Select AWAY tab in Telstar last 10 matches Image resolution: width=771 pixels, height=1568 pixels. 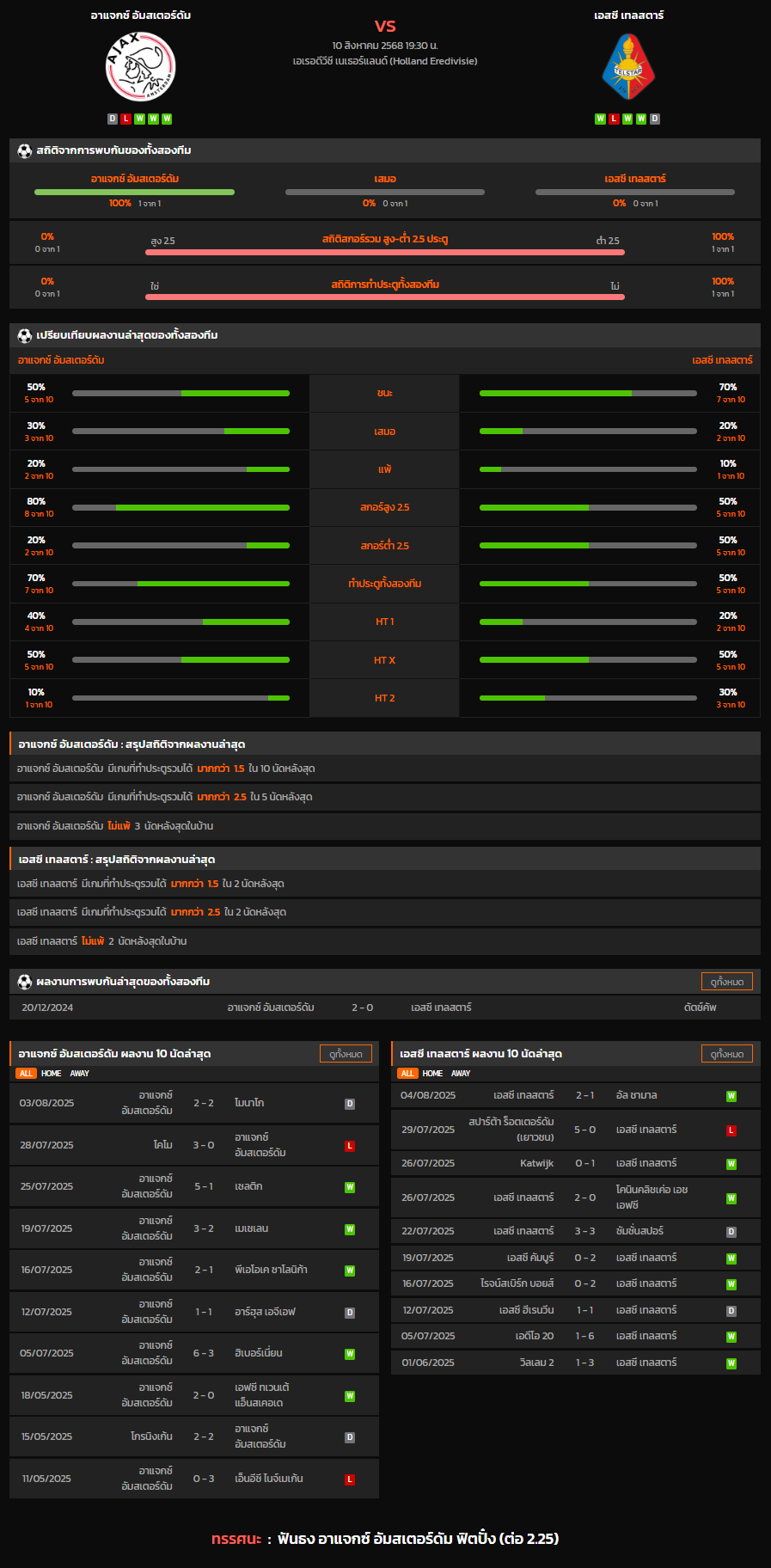[x=461, y=1073]
